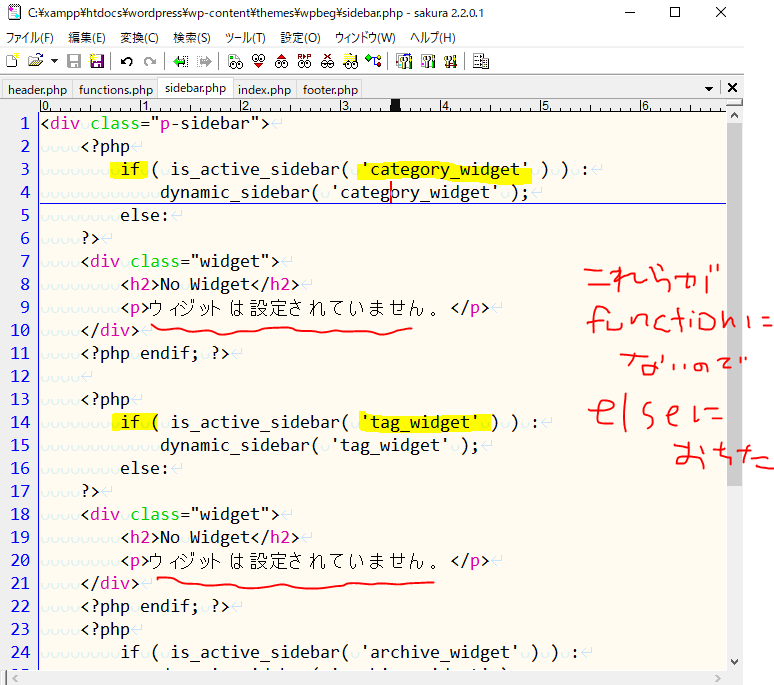Screen dimensions: 774x685
Task: Open common settings wrench icon
Action: pos(450,61)
